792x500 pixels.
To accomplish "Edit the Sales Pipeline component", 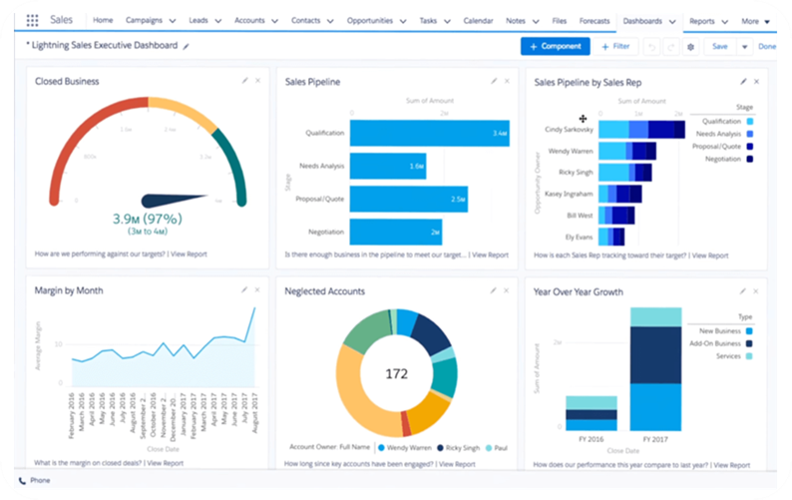I will tap(494, 81).
